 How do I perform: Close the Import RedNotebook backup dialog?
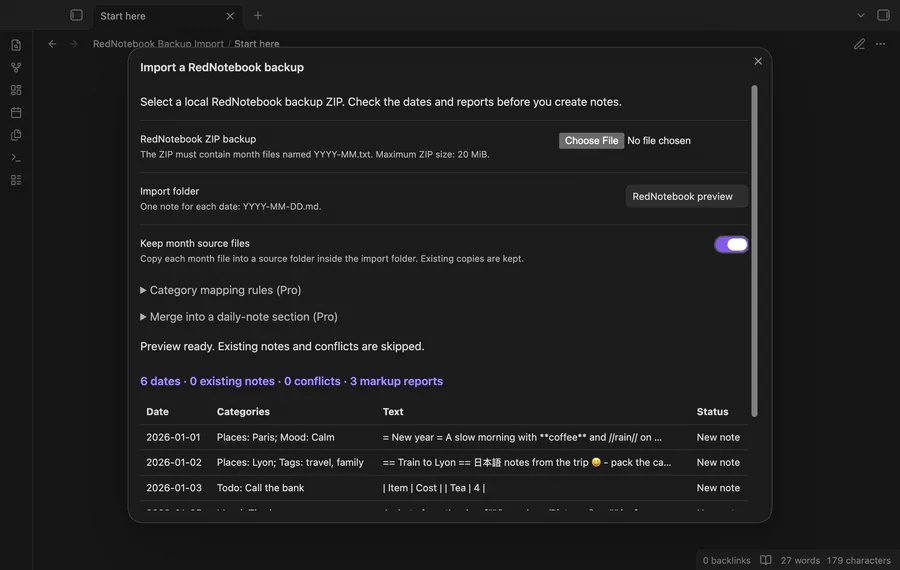coord(758,61)
